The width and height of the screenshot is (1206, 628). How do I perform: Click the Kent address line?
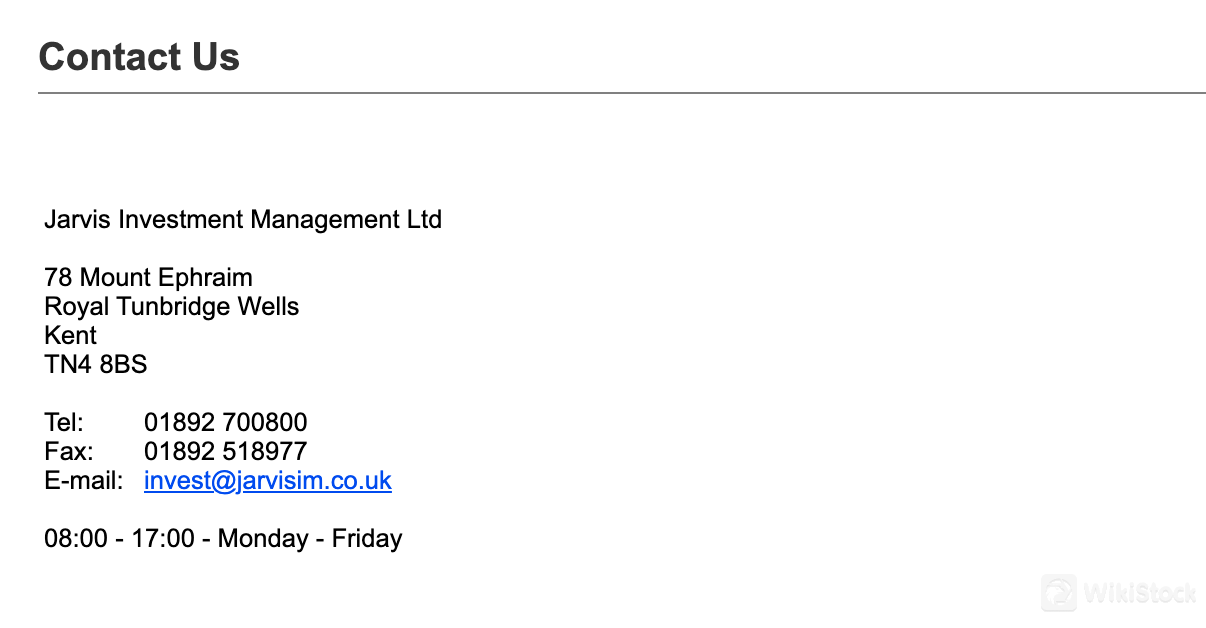tap(71, 335)
